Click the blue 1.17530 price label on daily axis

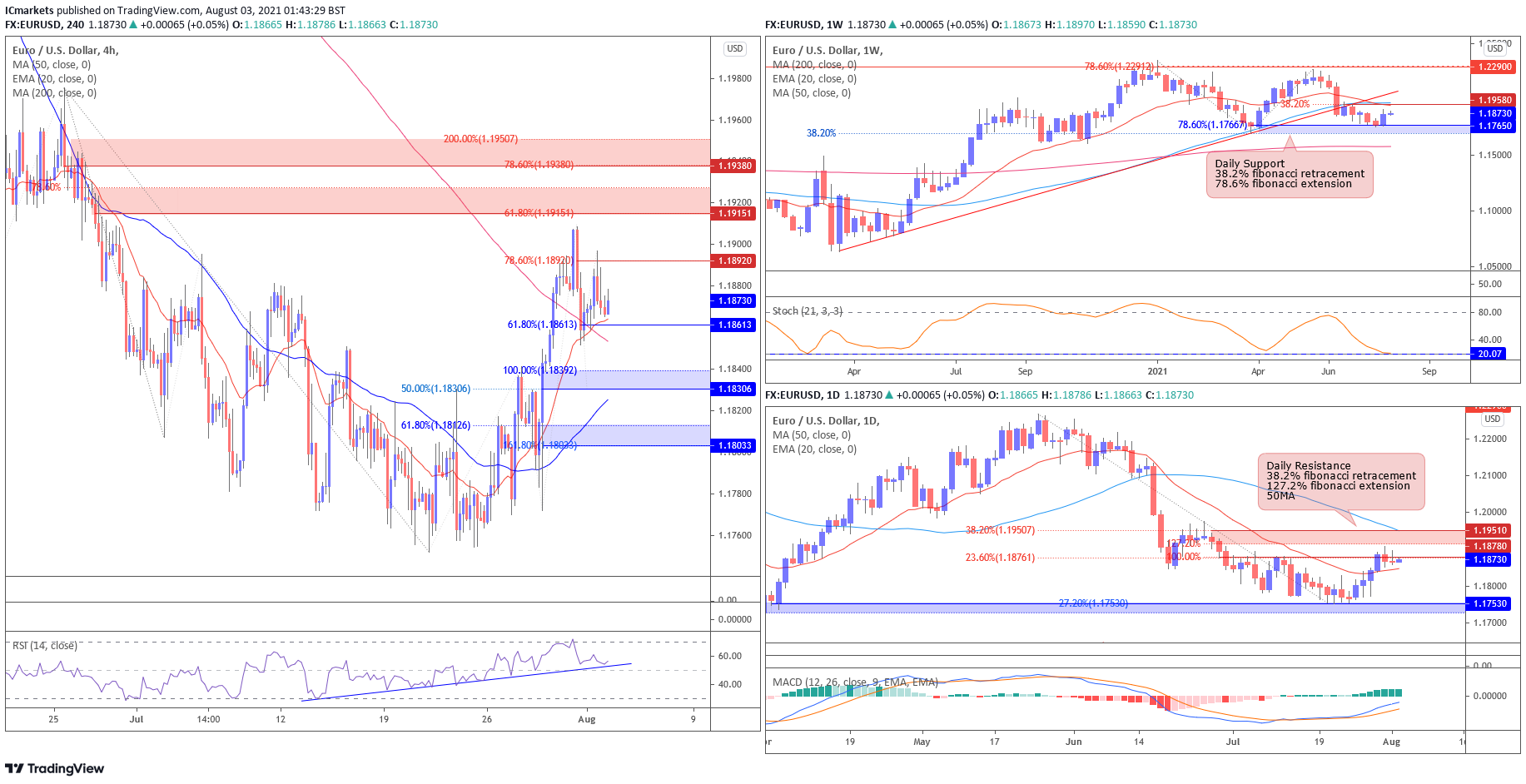(x=1489, y=603)
